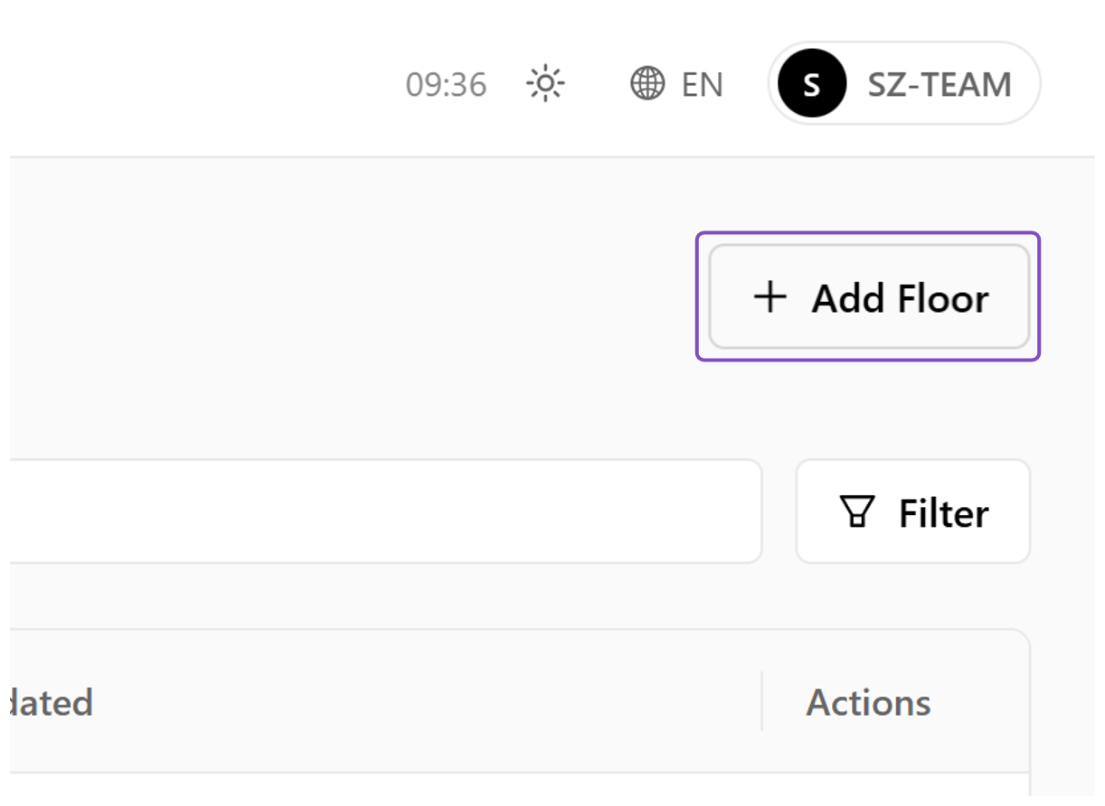
Task: Click the plus icon in Add Floor
Action: point(770,297)
